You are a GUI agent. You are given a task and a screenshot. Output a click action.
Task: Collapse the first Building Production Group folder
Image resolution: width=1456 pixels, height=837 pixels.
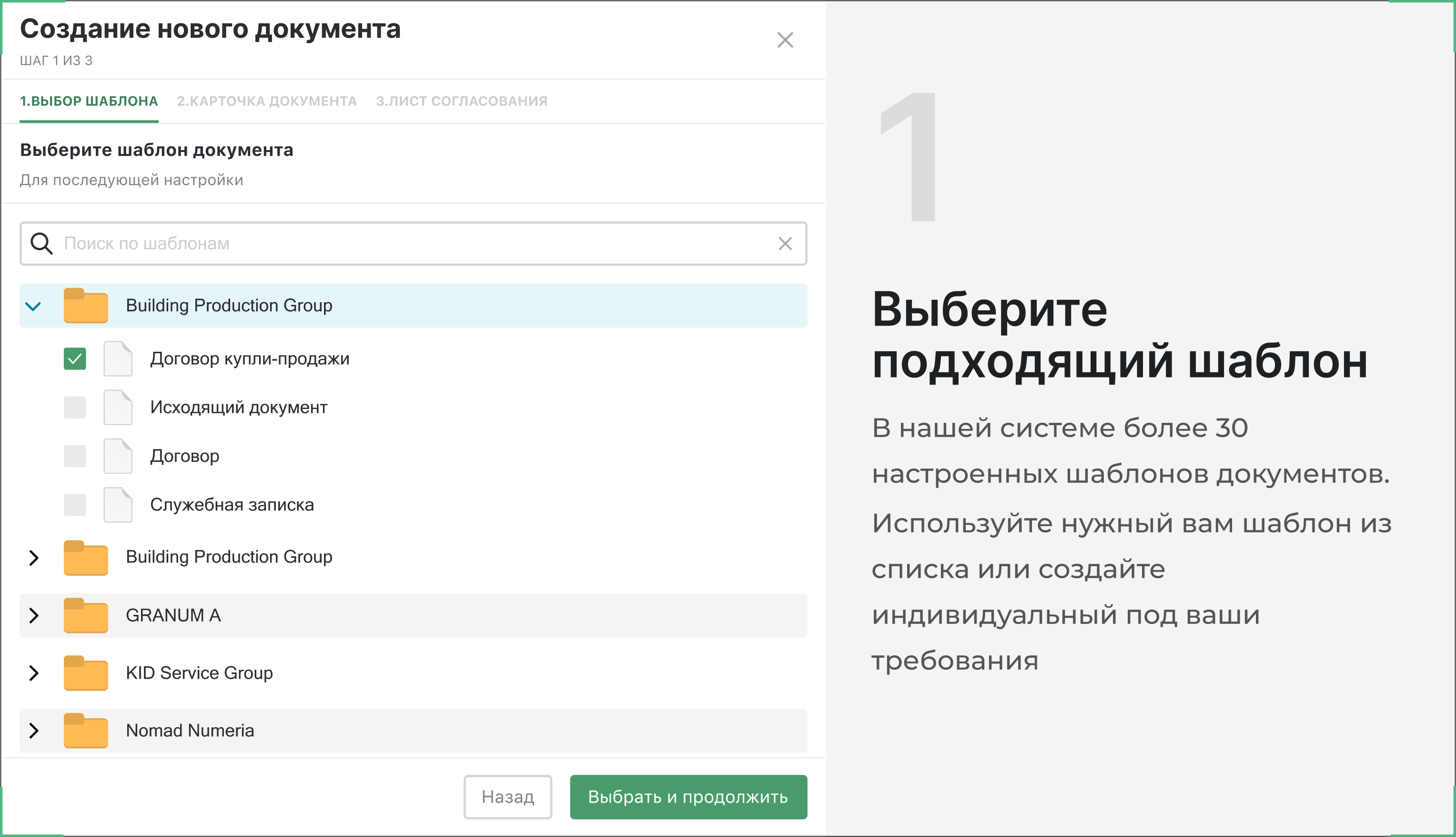33,306
